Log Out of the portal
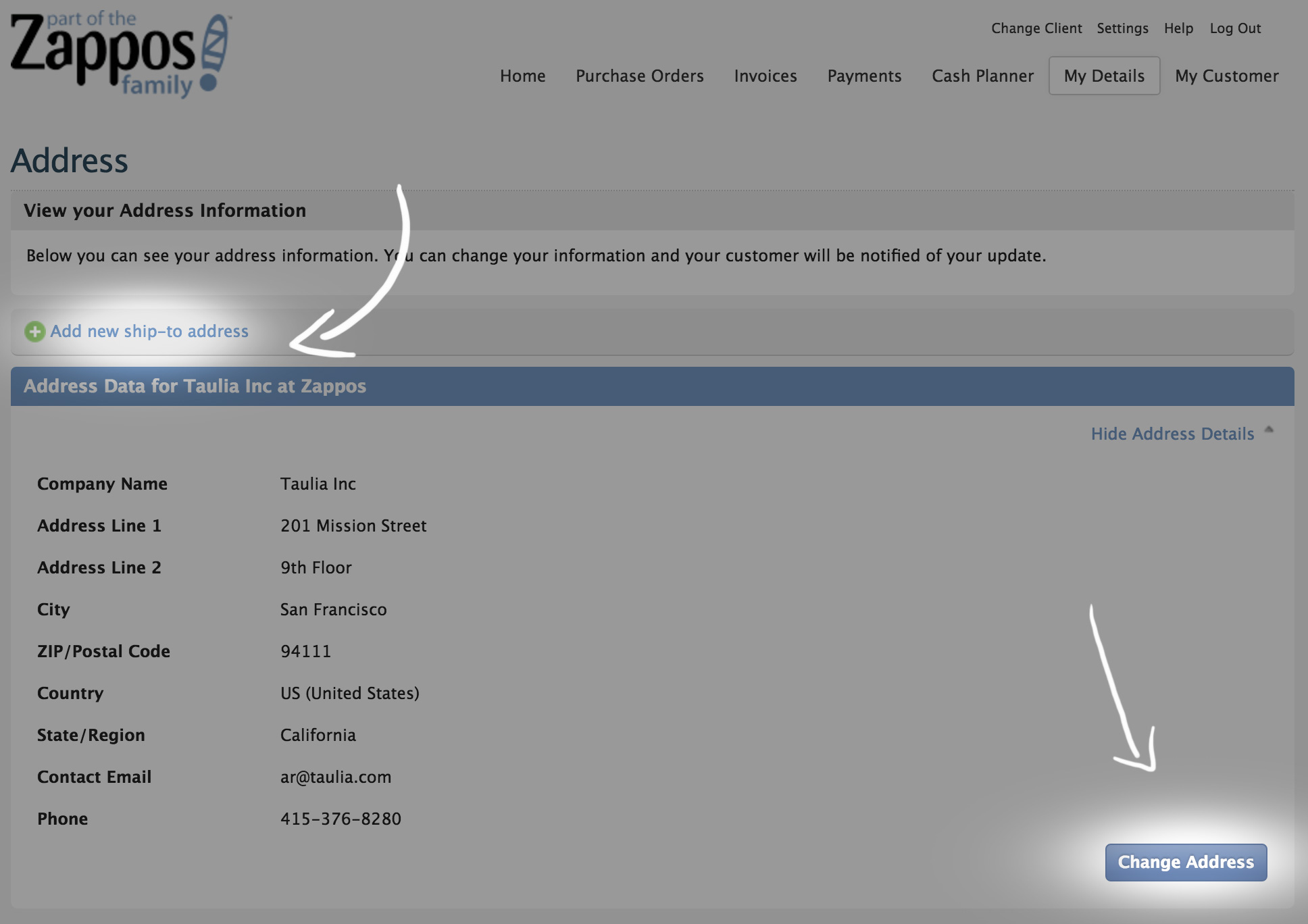 coord(1235,28)
